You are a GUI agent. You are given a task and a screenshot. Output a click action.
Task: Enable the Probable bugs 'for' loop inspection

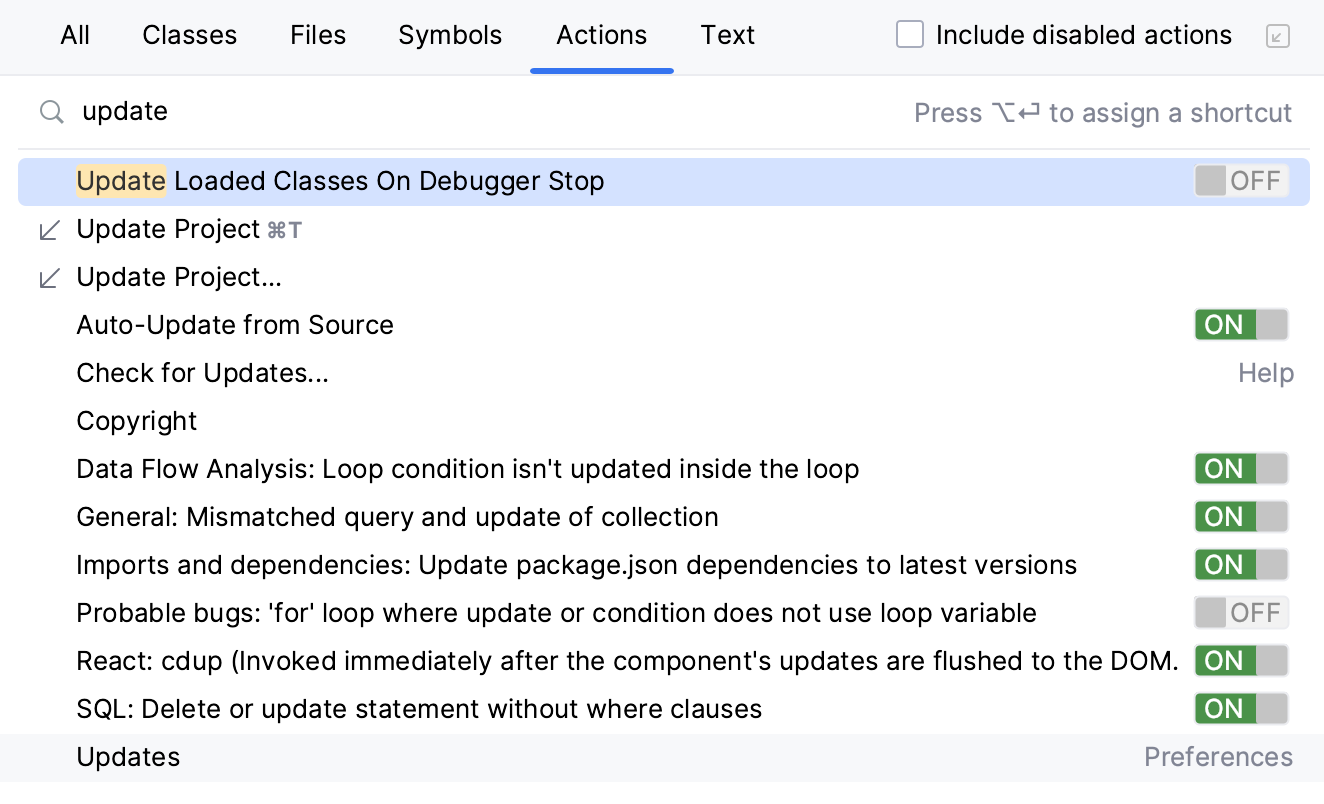(x=1241, y=612)
